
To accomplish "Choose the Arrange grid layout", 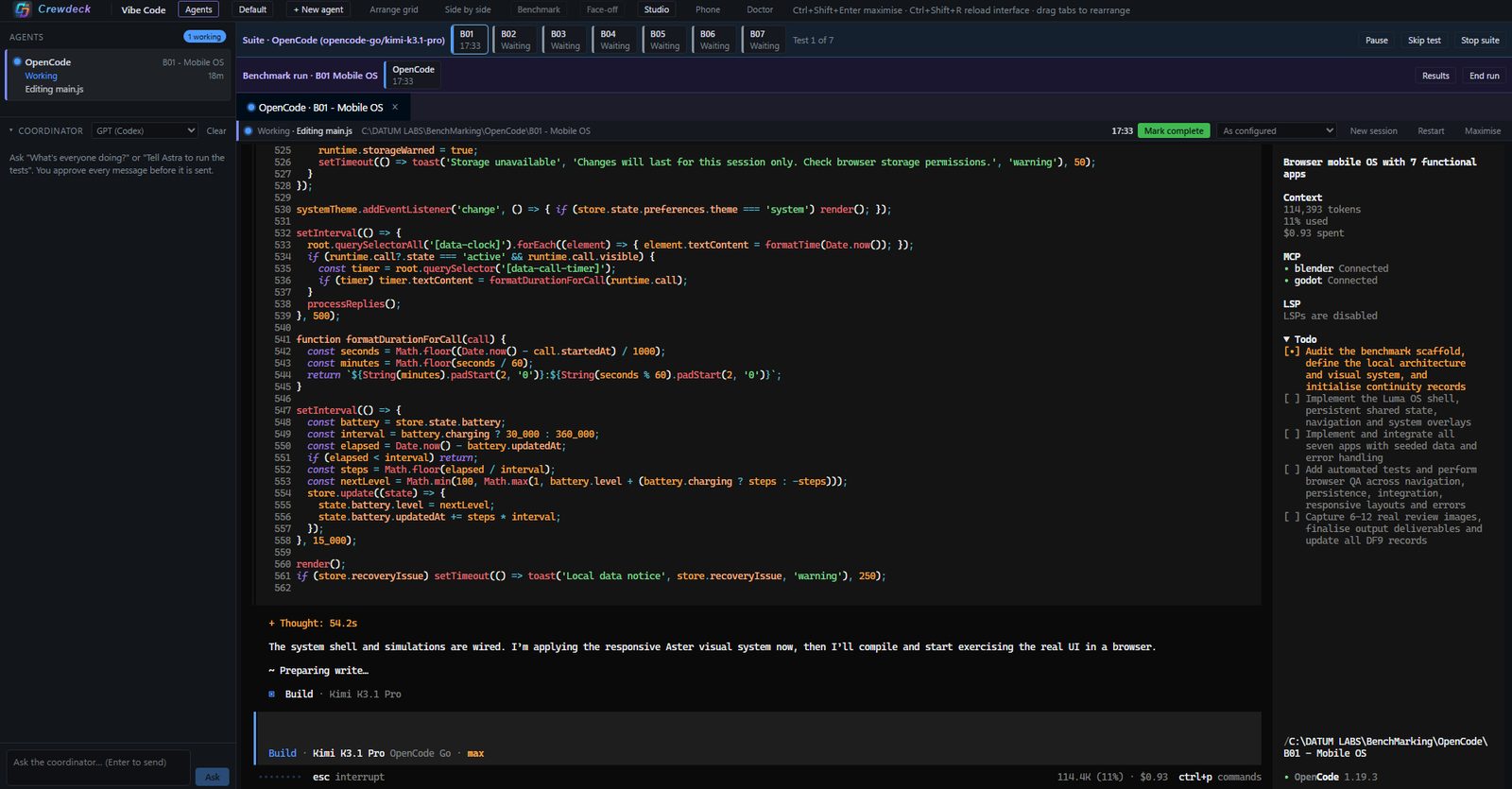I will [x=393, y=9].
